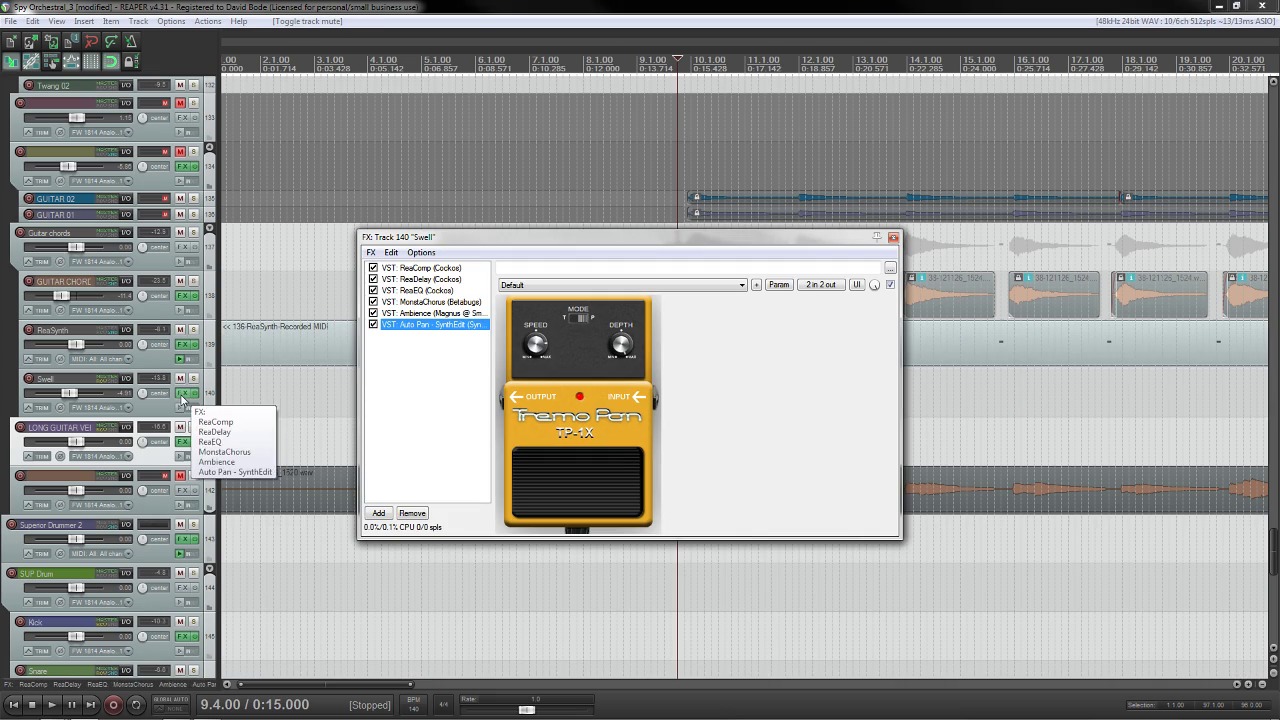1280x720 pixels.
Task: Toggle snap magnet icon in toolbar
Action: click(110, 62)
